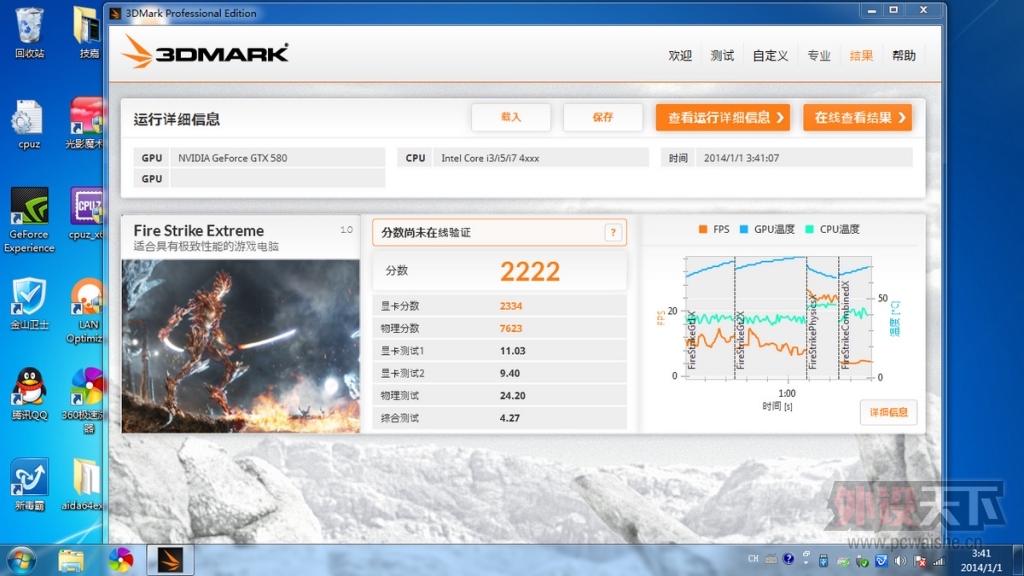Click the 3DMark window title icon

(x=116, y=13)
